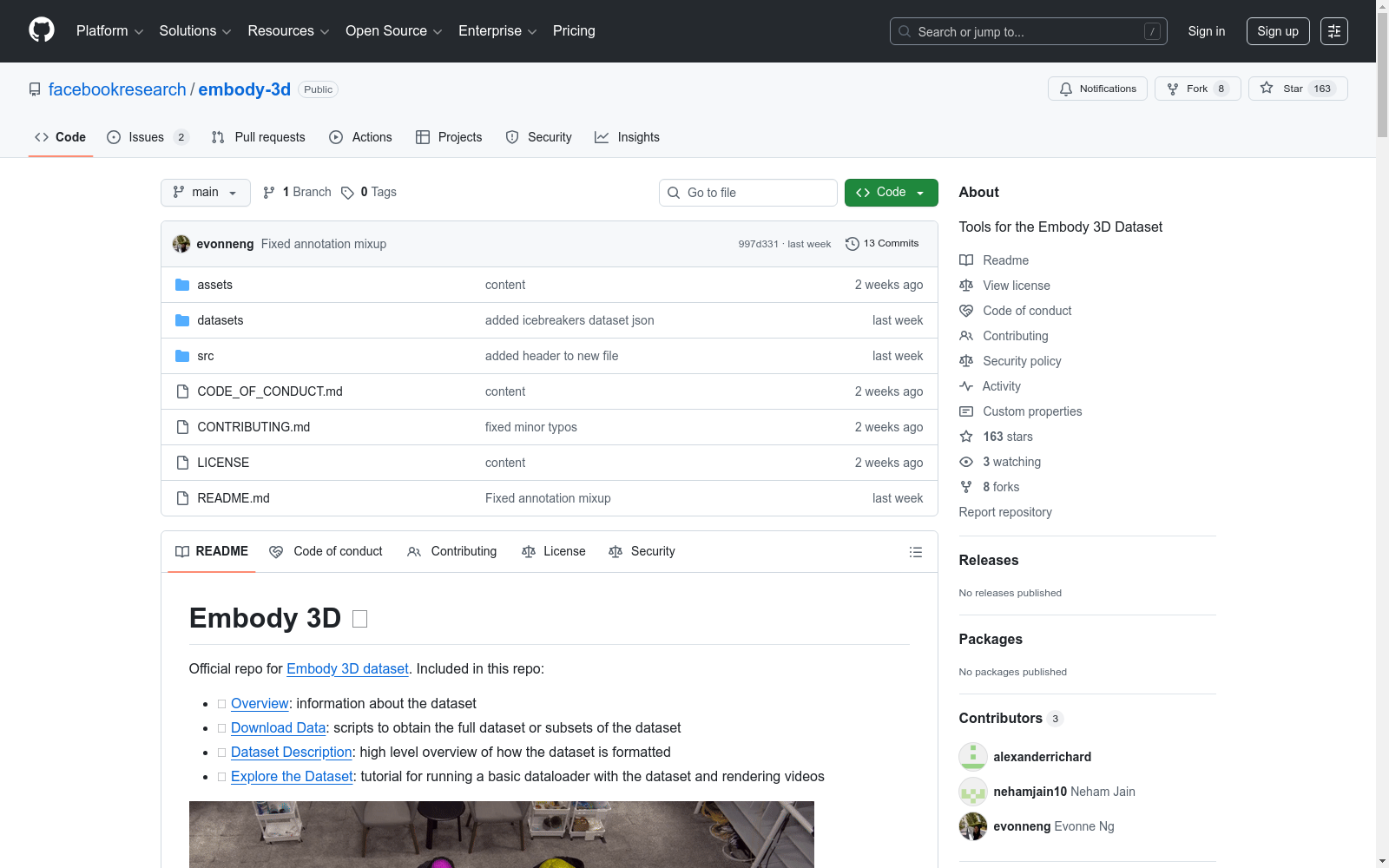Focus the Go to file input
1389x868 pixels.
[748, 193]
